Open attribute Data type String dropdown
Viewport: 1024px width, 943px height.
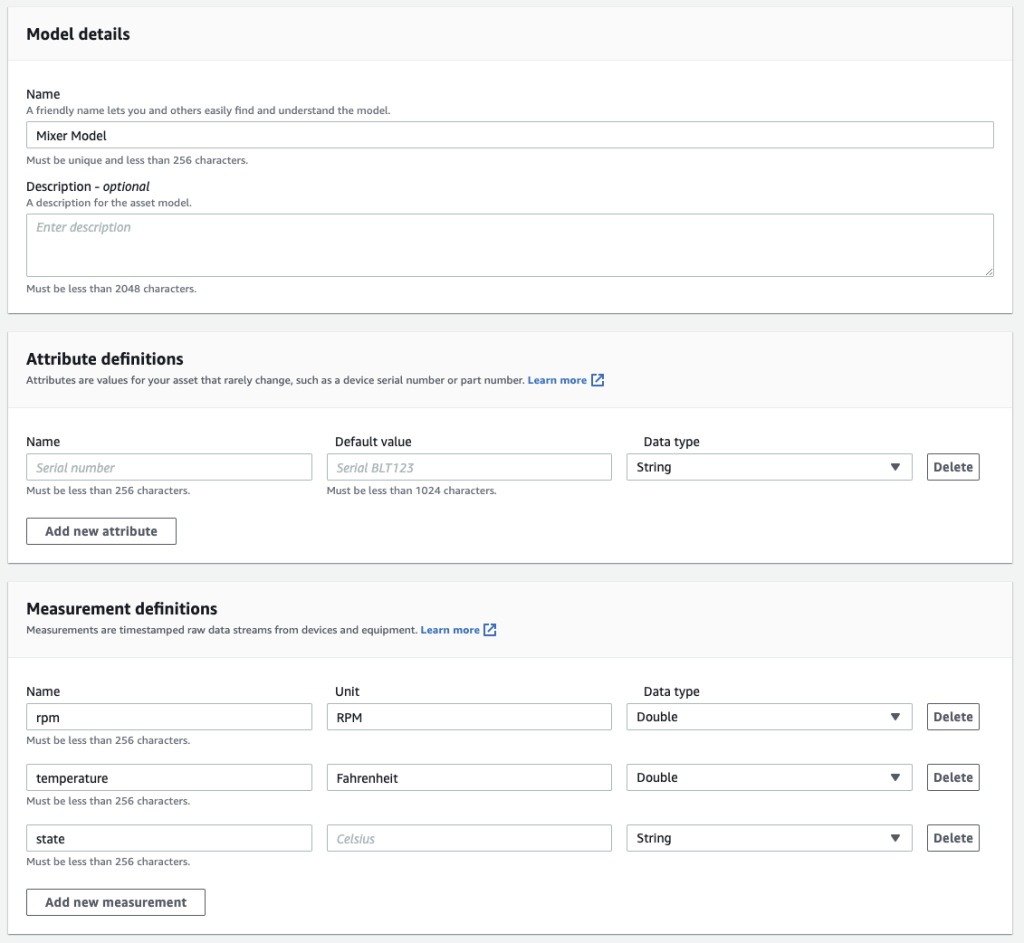[x=768, y=467]
